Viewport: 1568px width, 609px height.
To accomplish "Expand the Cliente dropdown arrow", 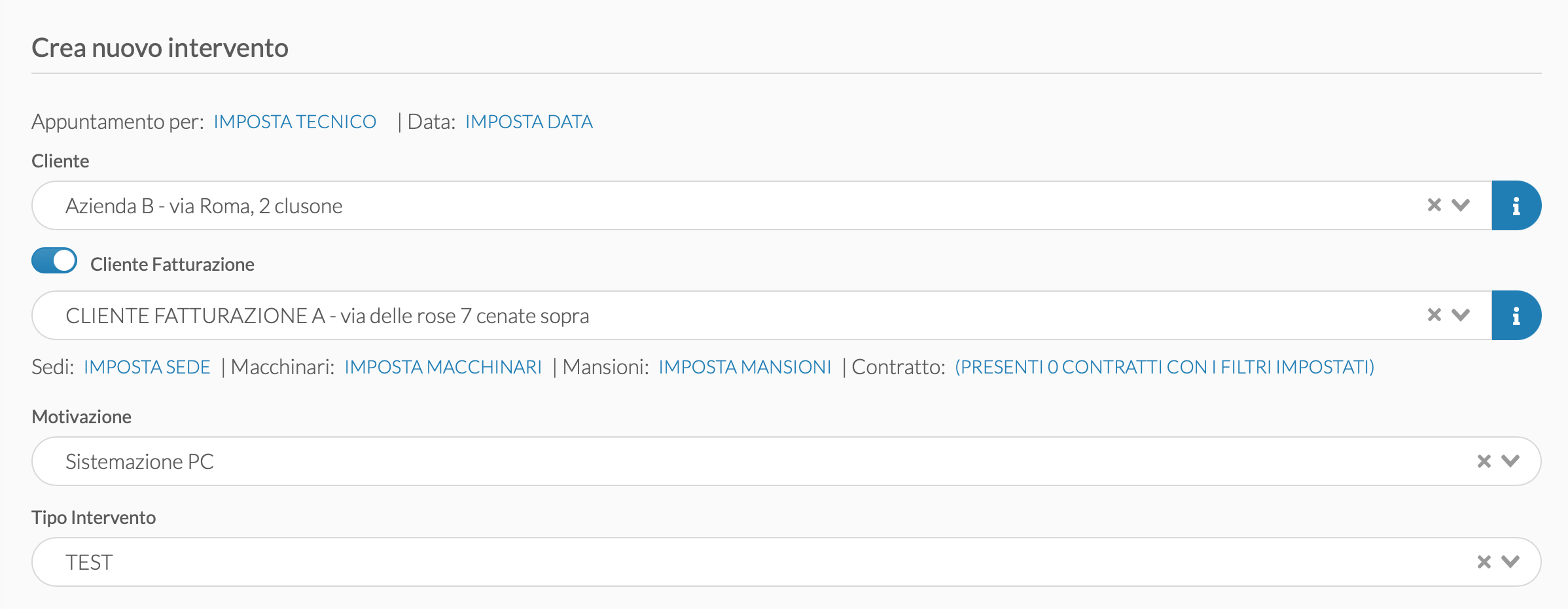I will pos(1461,205).
